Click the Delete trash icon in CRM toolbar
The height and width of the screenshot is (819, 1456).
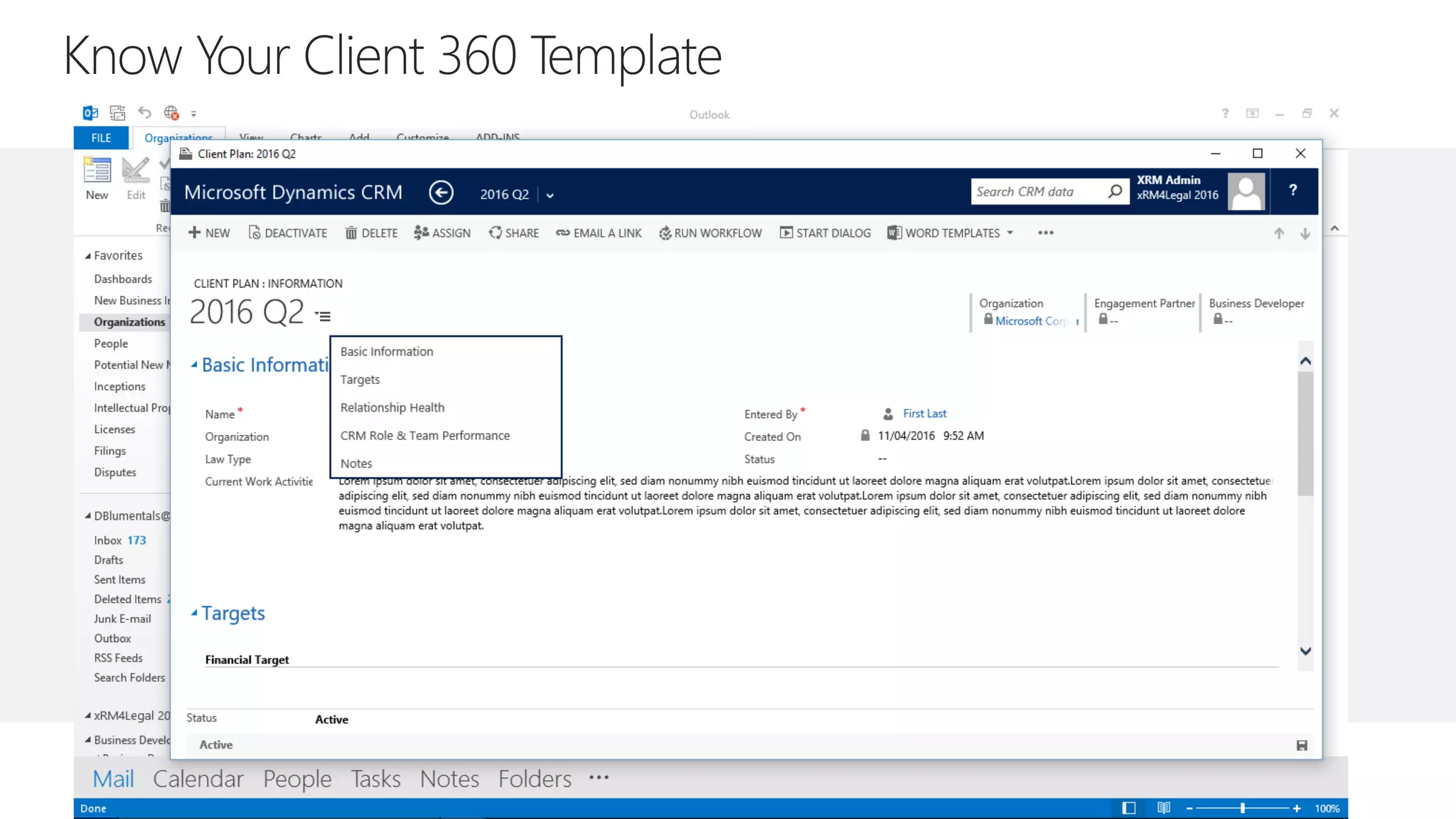point(351,233)
